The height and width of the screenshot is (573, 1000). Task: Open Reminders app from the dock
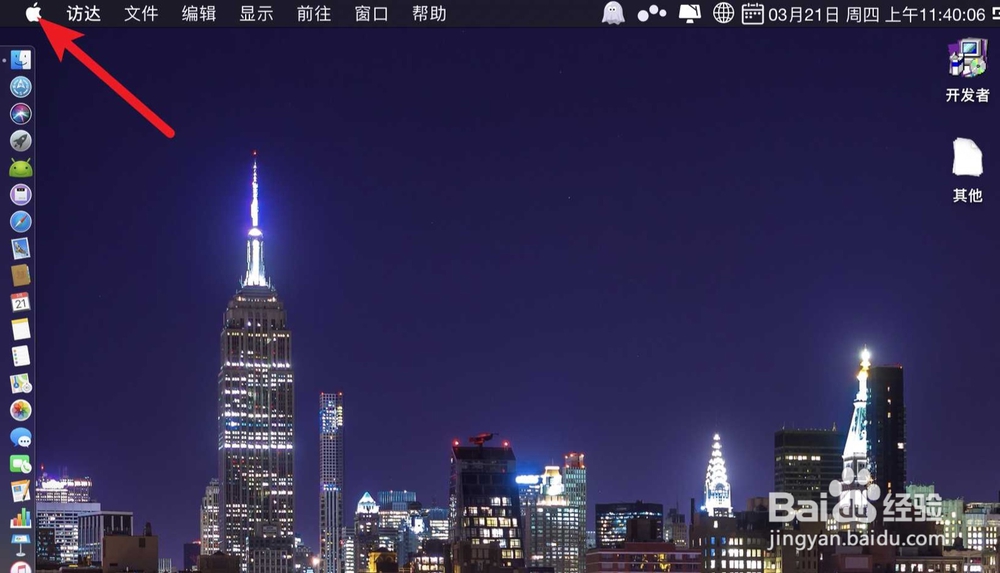coord(21,356)
